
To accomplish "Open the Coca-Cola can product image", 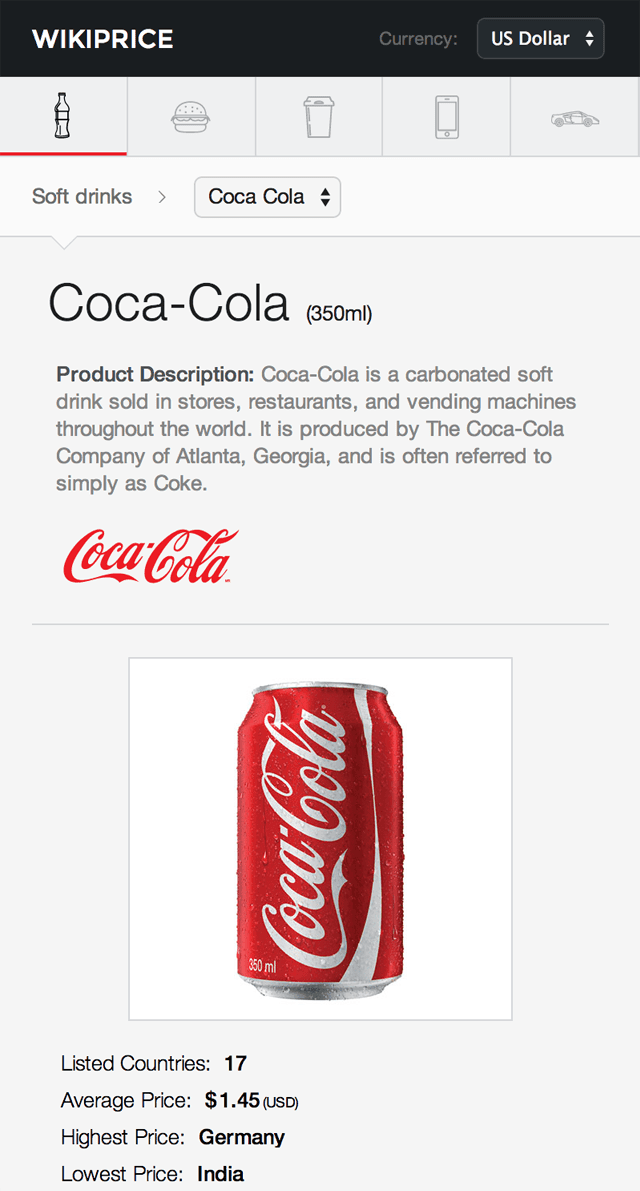I will (x=320, y=839).
